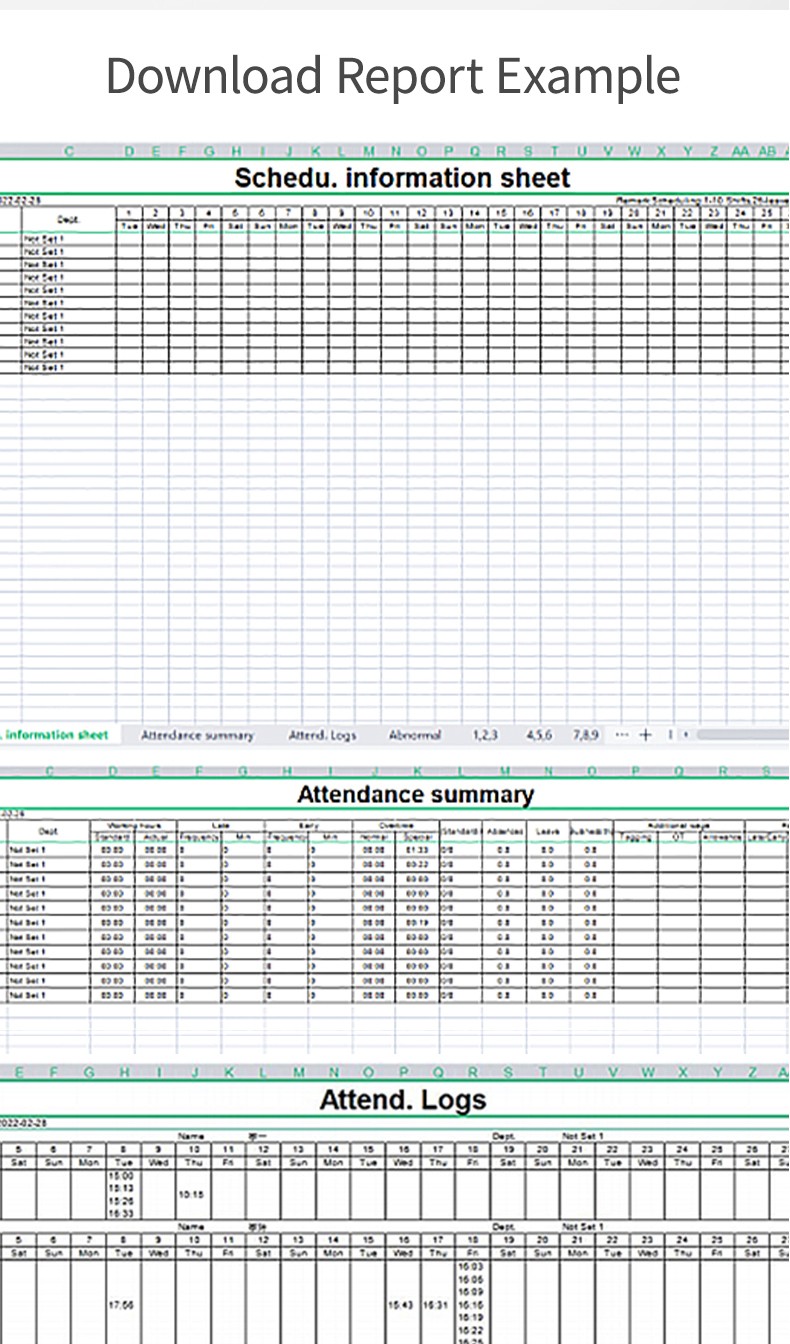Screen dimensions: 790x1344
Task: Click the 17:55 log entry cell
Action: pyautogui.click(x=123, y=1305)
